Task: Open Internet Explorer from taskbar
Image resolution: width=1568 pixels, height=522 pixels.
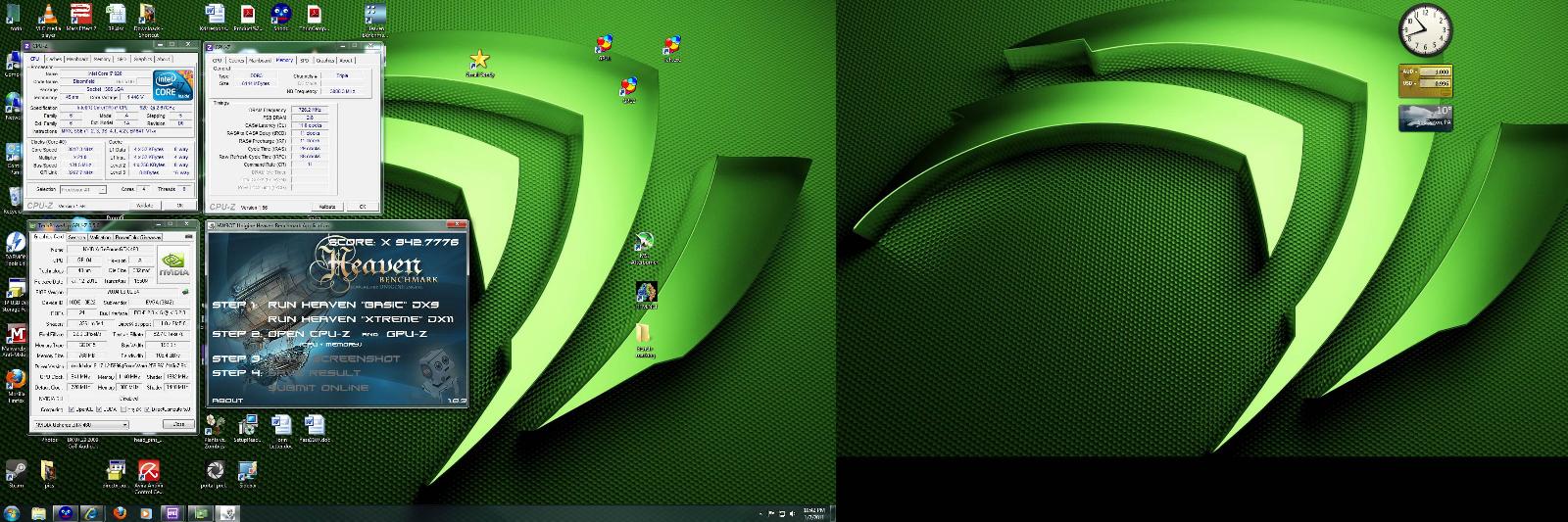Action: tap(91, 513)
